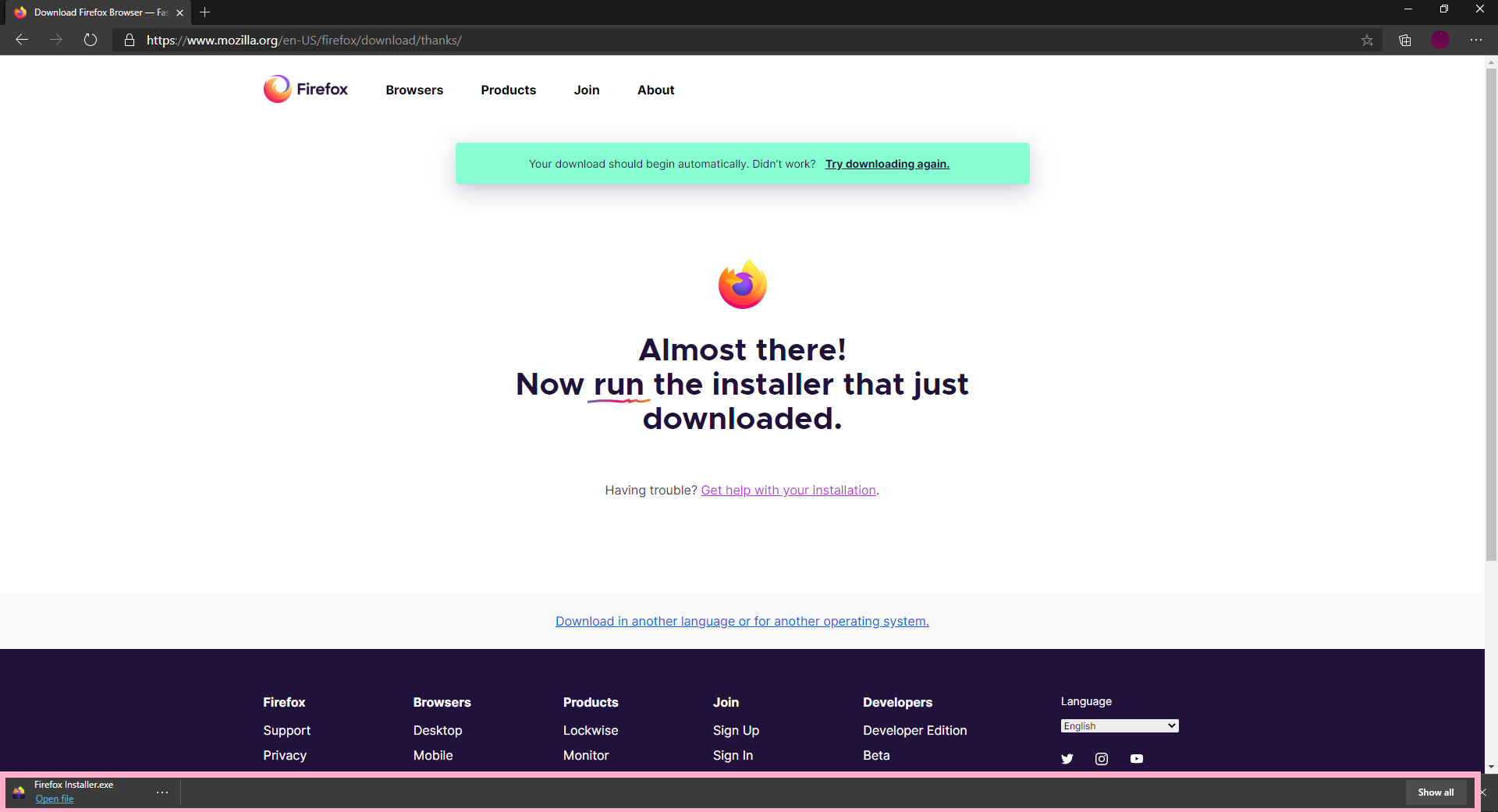Click the scrollbar up arrow
This screenshot has width=1498, height=812.
pyautogui.click(x=1491, y=62)
